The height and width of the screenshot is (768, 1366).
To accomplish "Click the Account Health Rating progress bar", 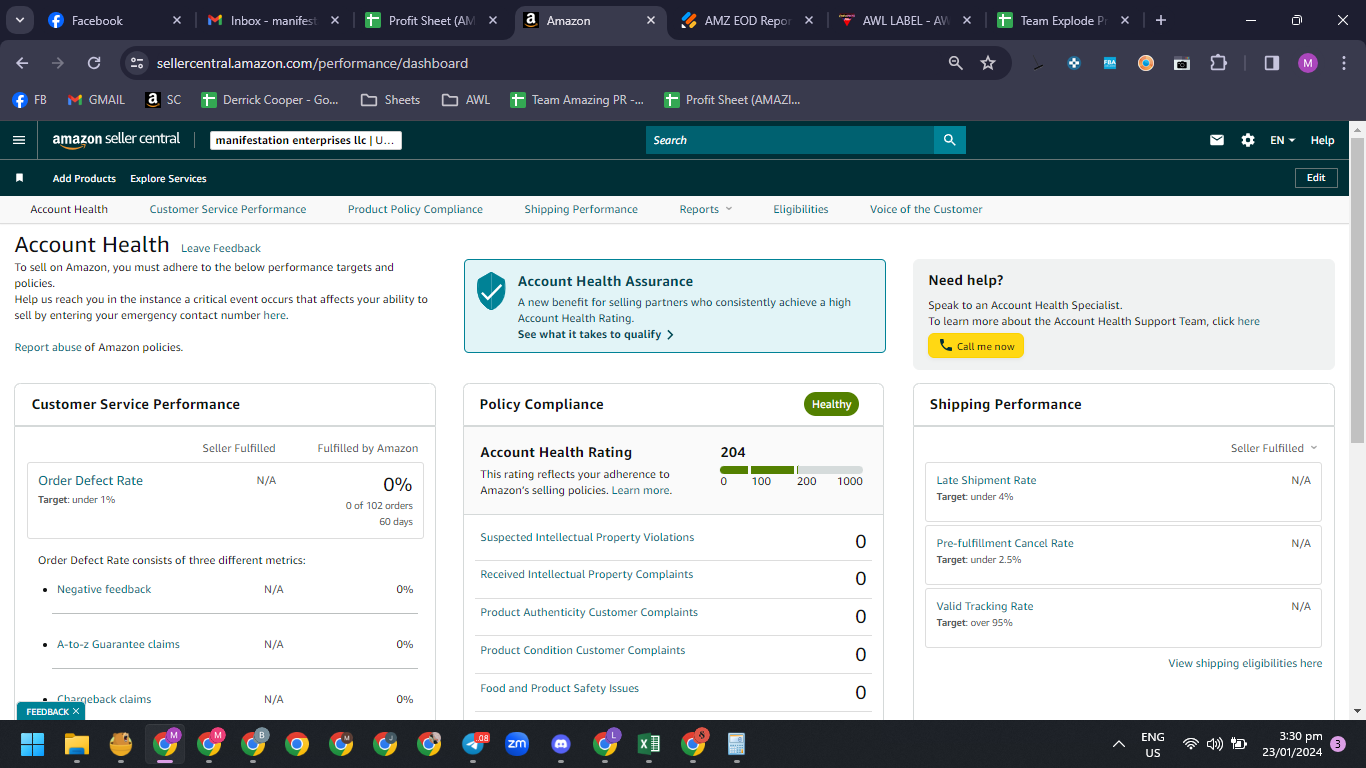I will (x=791, y=469).
